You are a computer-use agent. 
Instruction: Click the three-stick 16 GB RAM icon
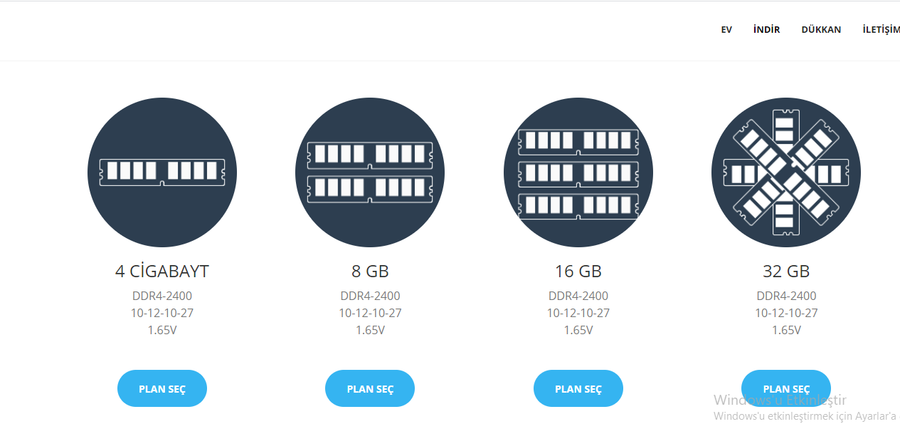[x=578, y=173]
